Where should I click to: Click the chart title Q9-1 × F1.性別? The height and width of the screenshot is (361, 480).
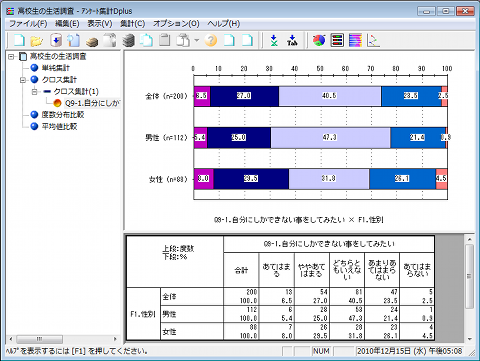[x=298, y=220]
